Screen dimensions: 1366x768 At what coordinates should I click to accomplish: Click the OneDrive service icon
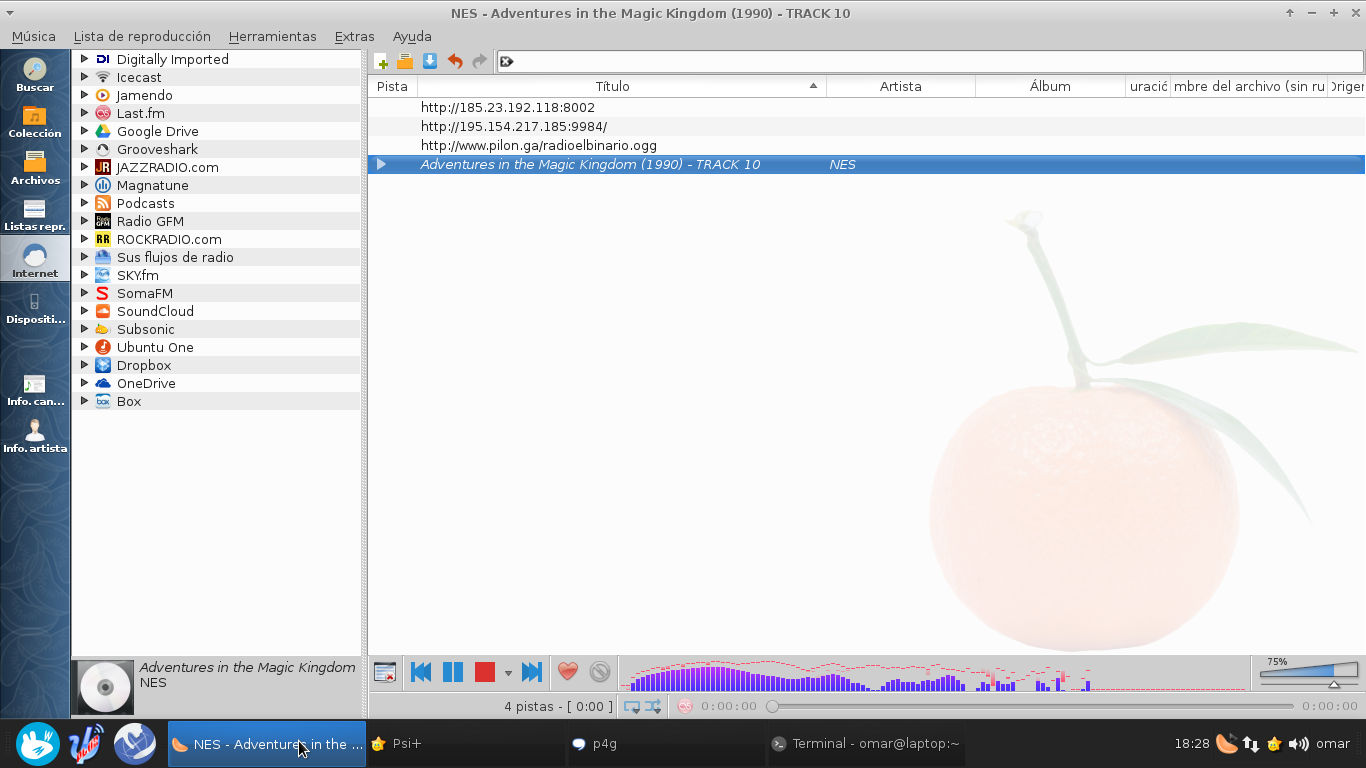(x=102, y=383)
